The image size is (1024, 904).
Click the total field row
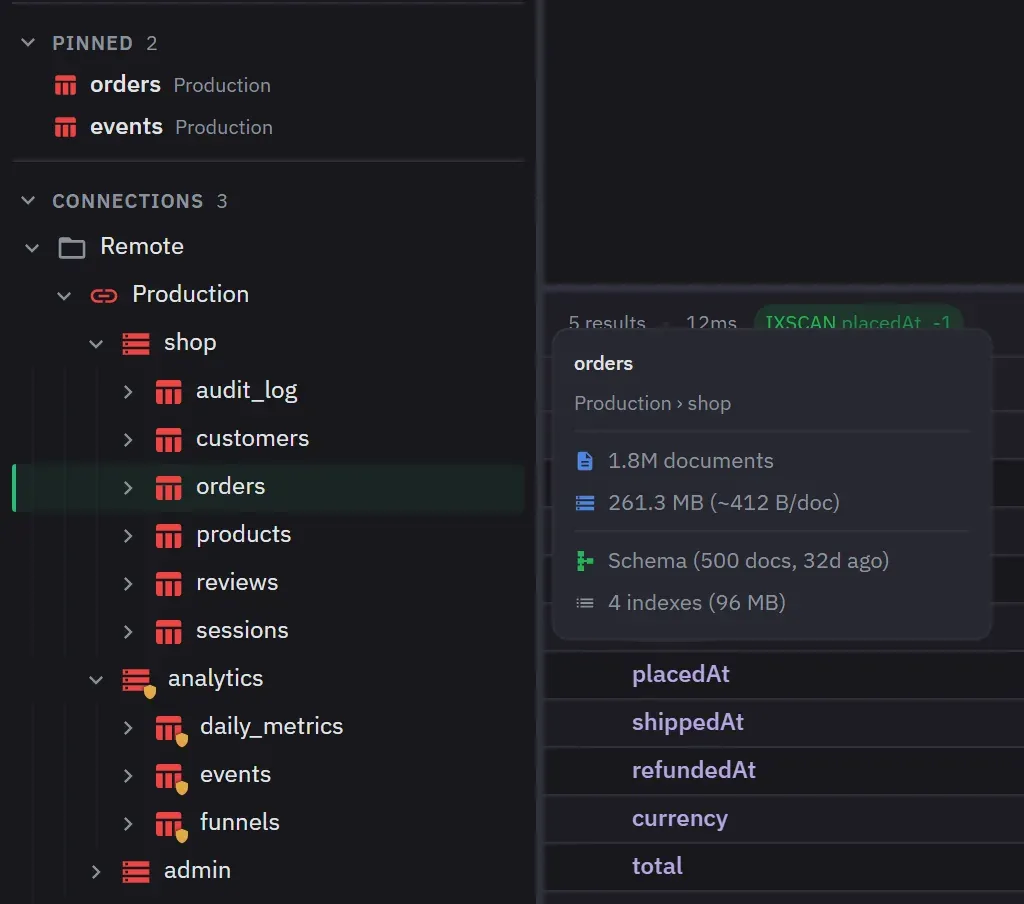click(784, 867)
